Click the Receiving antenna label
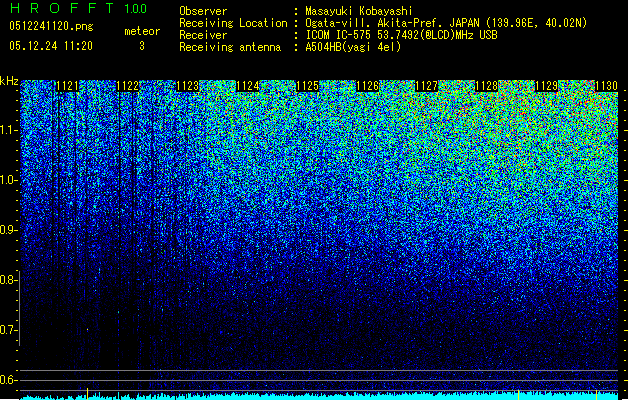 click(230, 47)
